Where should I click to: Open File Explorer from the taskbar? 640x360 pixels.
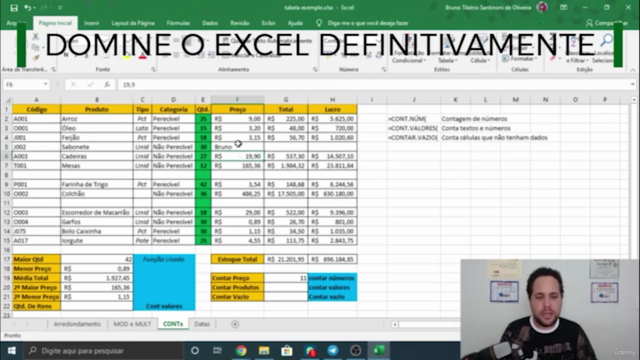pos(264,351)
